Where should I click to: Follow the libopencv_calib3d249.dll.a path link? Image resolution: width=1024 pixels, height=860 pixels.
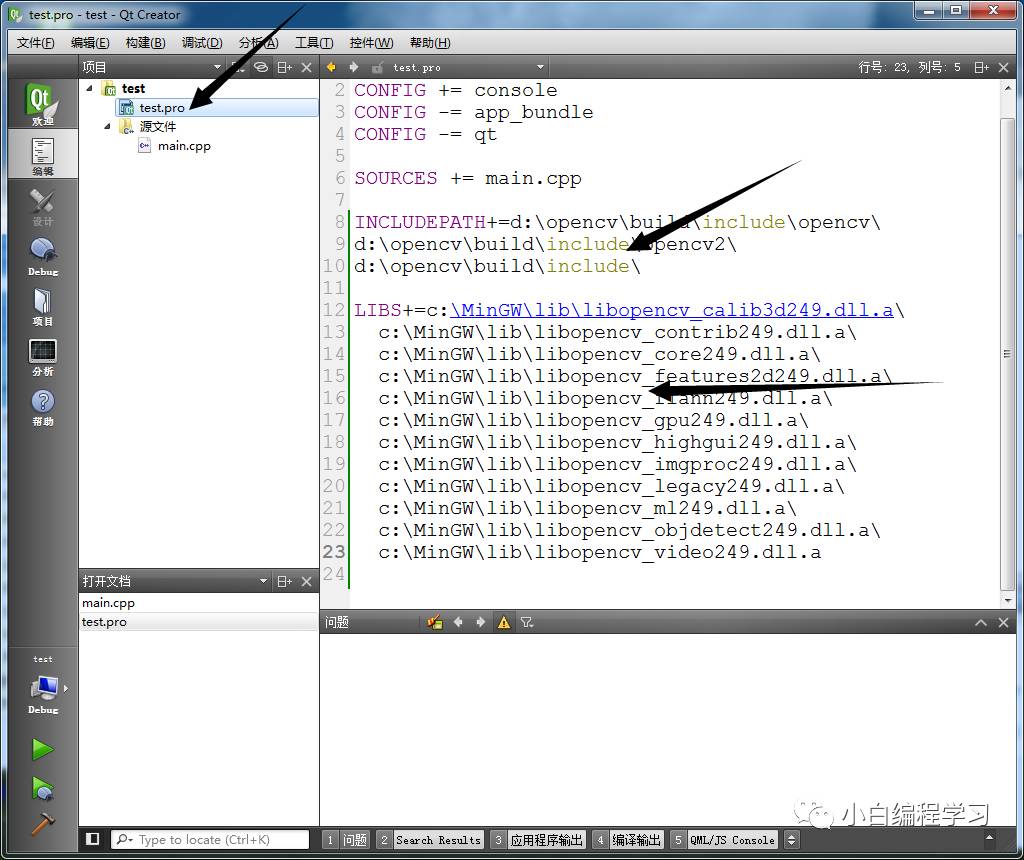coord(671,310)
